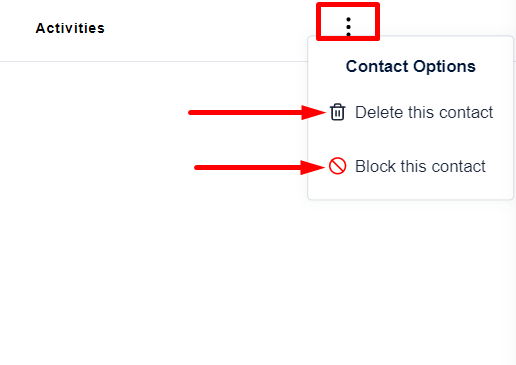
Task: Select "Delete this contact" option
Action: 411,112
